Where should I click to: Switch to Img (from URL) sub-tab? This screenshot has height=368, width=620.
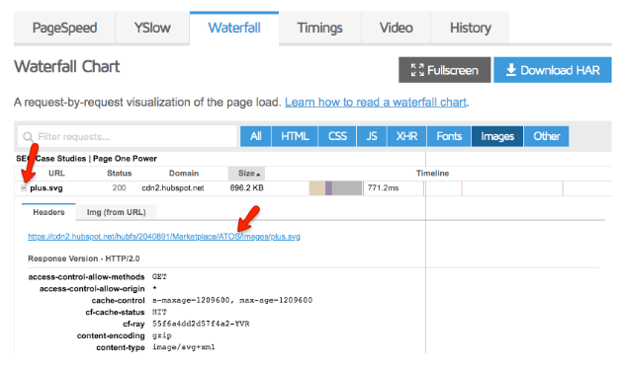[x=116, y=212]
